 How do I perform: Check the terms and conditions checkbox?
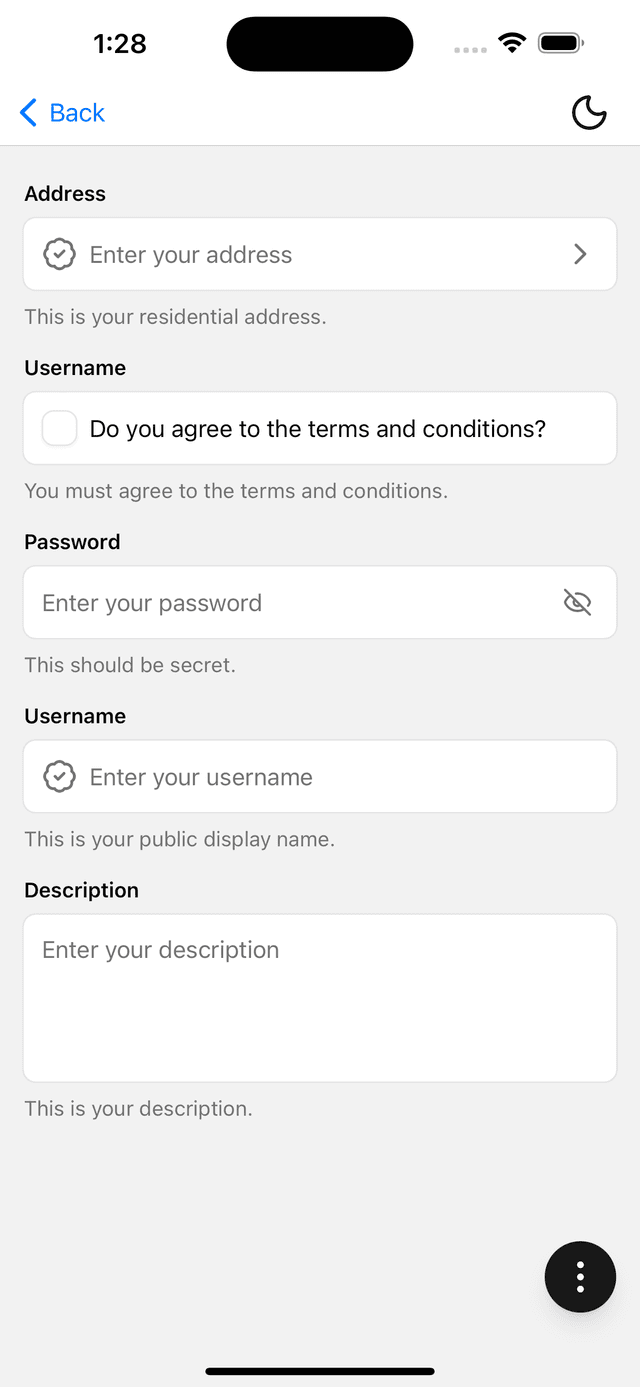tap(59, 429)
